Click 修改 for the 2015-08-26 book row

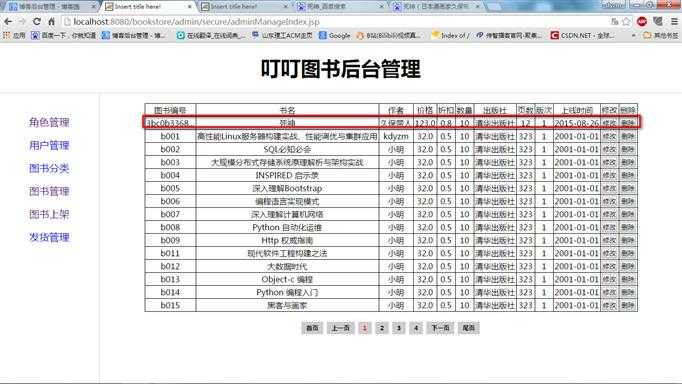click(x=609, y=123)
